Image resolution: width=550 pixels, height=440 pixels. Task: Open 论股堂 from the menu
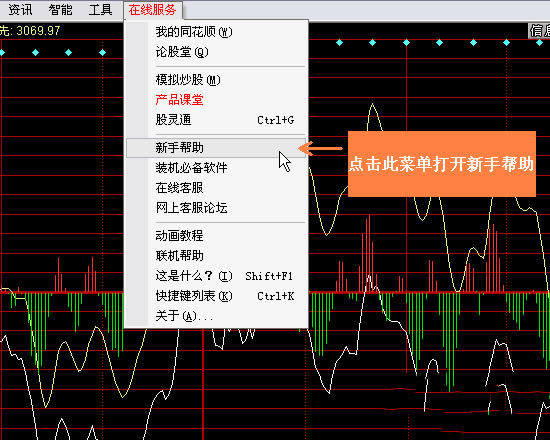(216, 52)
